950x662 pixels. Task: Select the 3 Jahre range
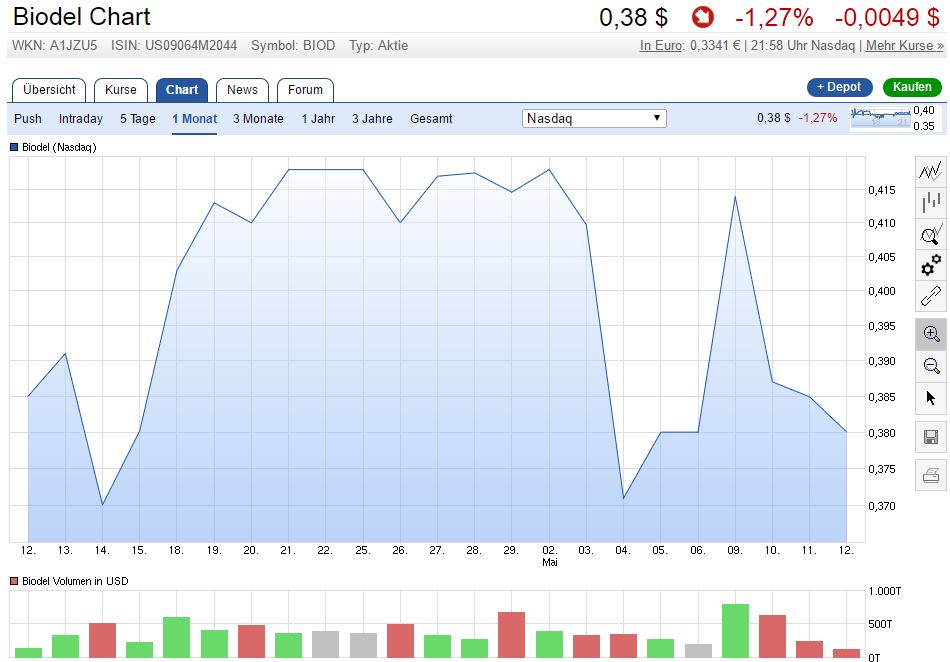tap(372, 119)
